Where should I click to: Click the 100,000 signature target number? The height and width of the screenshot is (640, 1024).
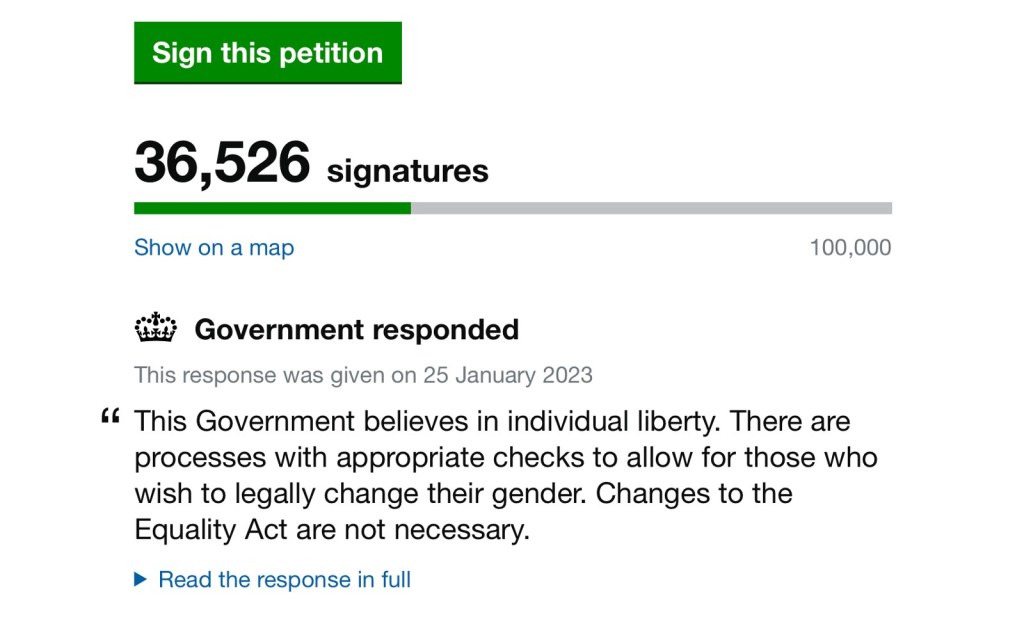click(x=850, y=247)
